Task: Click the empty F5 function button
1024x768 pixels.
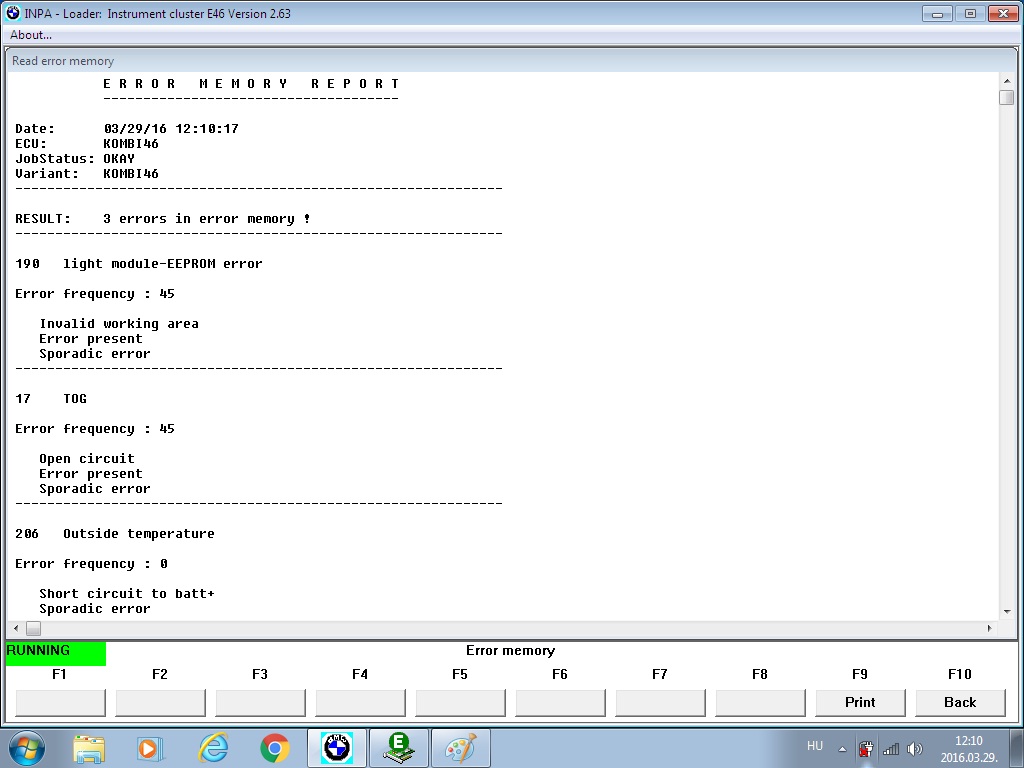Action: [460, 703]
